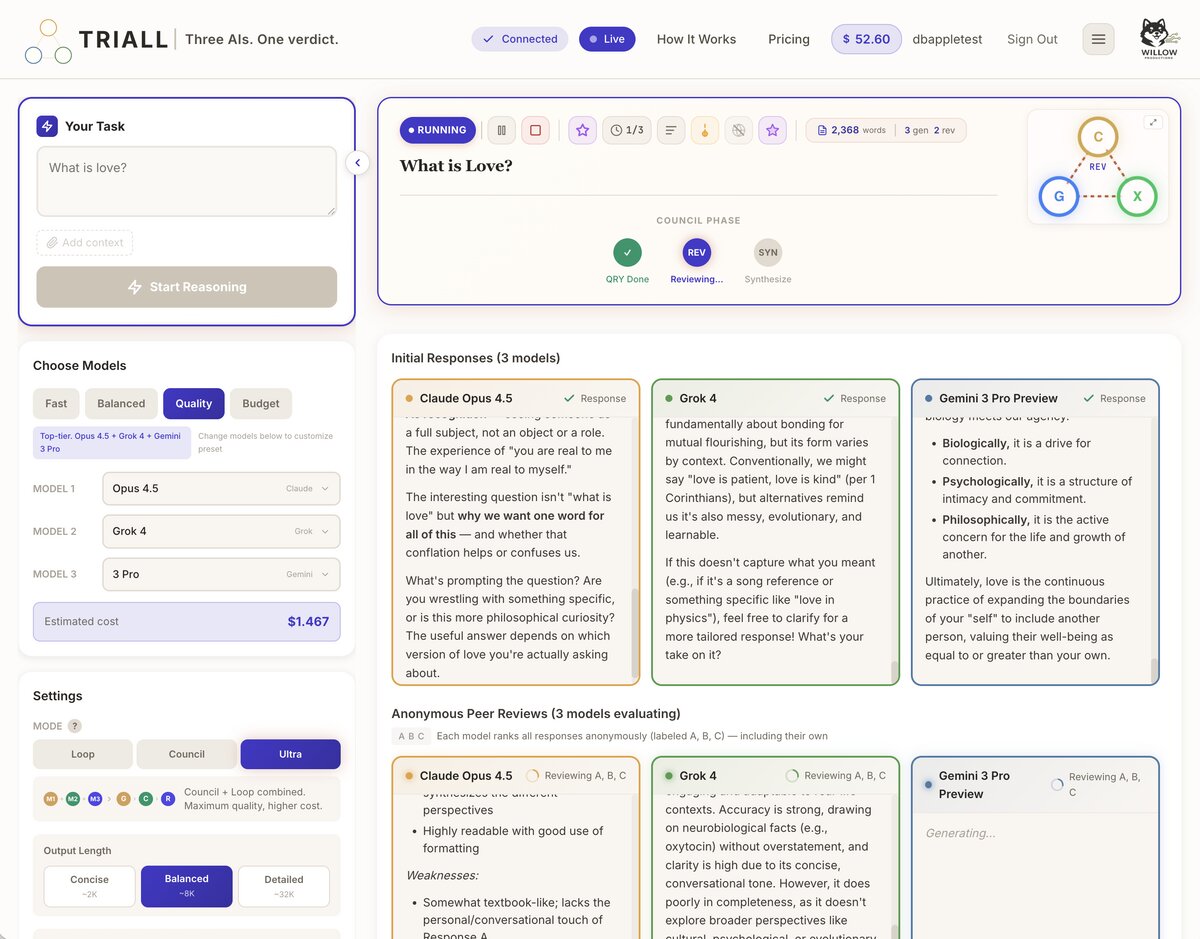The width and height of the screenshot is (1200, 939).
Task: Click the A B C label badge
Action: tap(411, 736)
